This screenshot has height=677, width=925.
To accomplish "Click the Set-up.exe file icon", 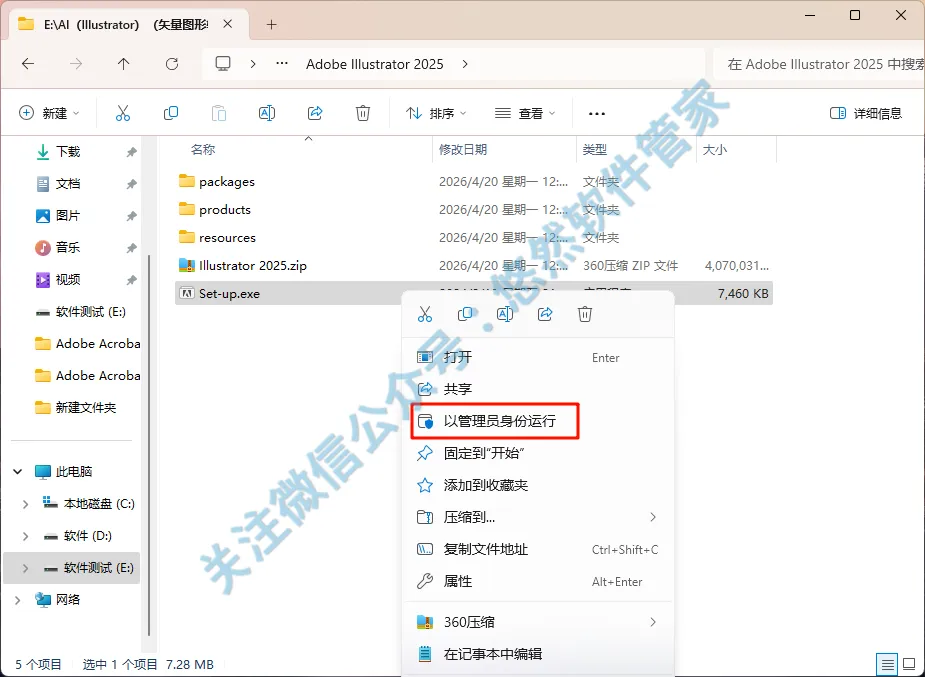I will tap(186, 293).
